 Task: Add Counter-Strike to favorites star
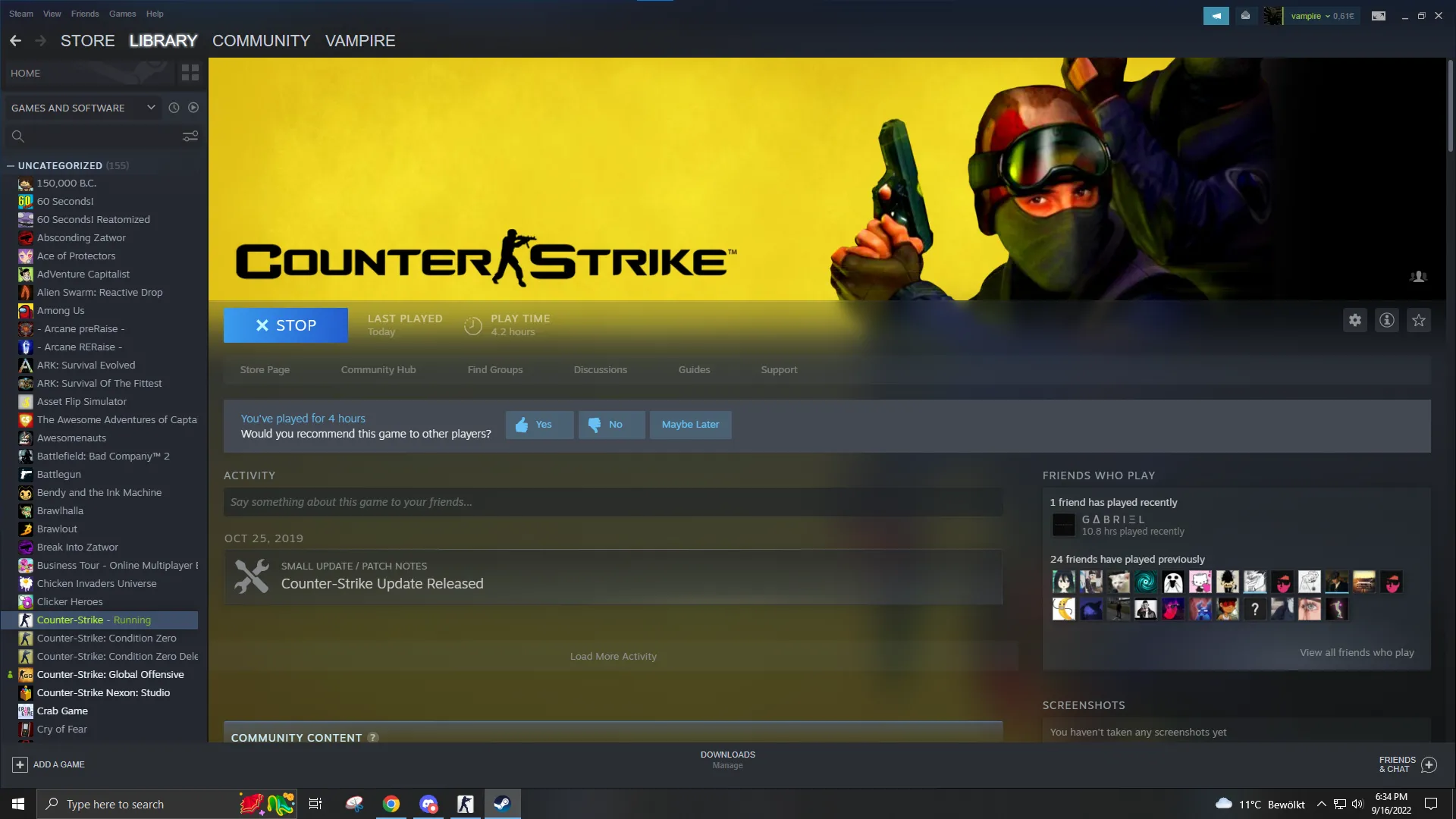[1419, 320]
